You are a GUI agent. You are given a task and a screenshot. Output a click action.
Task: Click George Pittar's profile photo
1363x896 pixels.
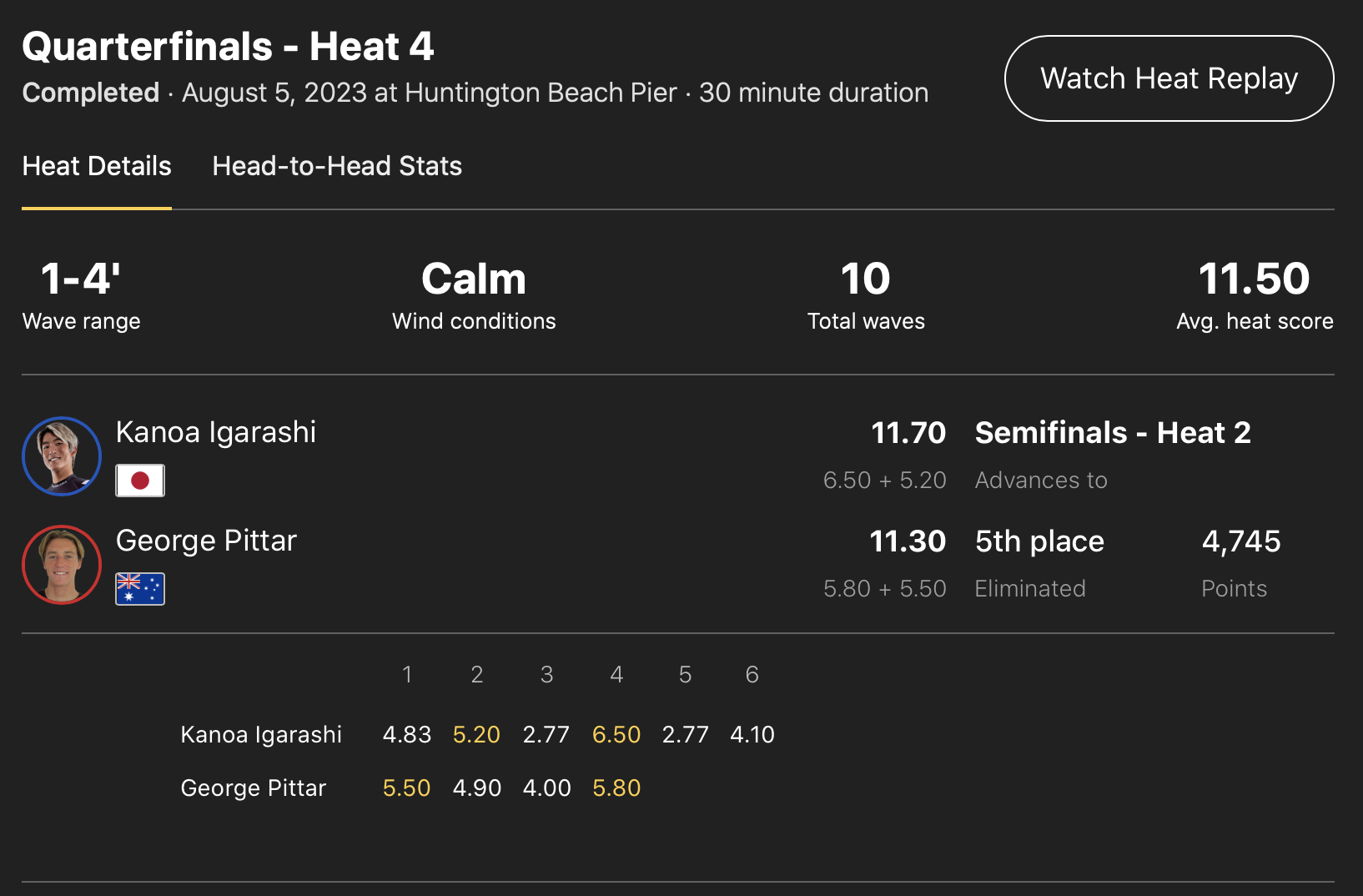[62, 565]
